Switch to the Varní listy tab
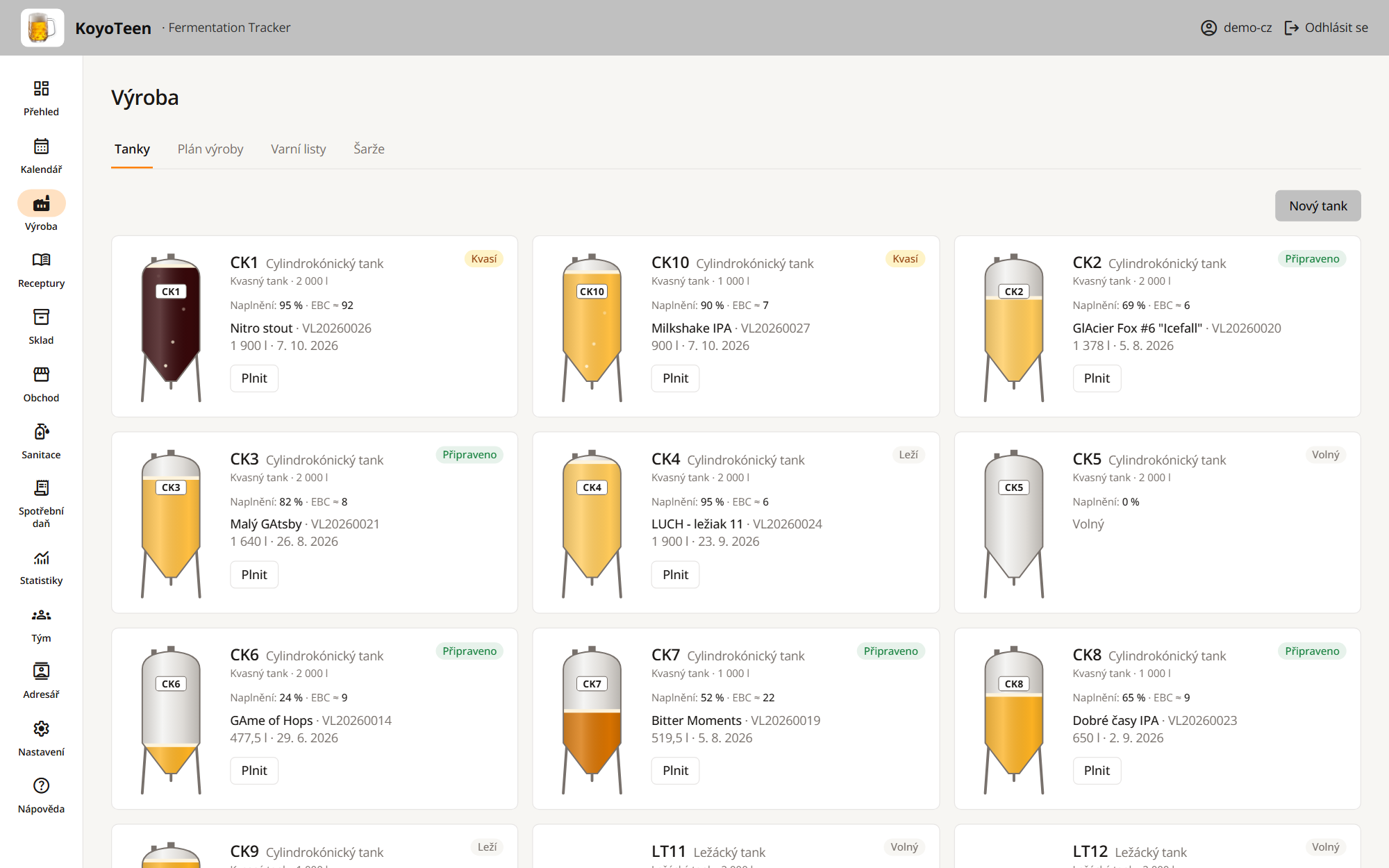Viewport: 1389px width, 868px height. coord(299,149)
